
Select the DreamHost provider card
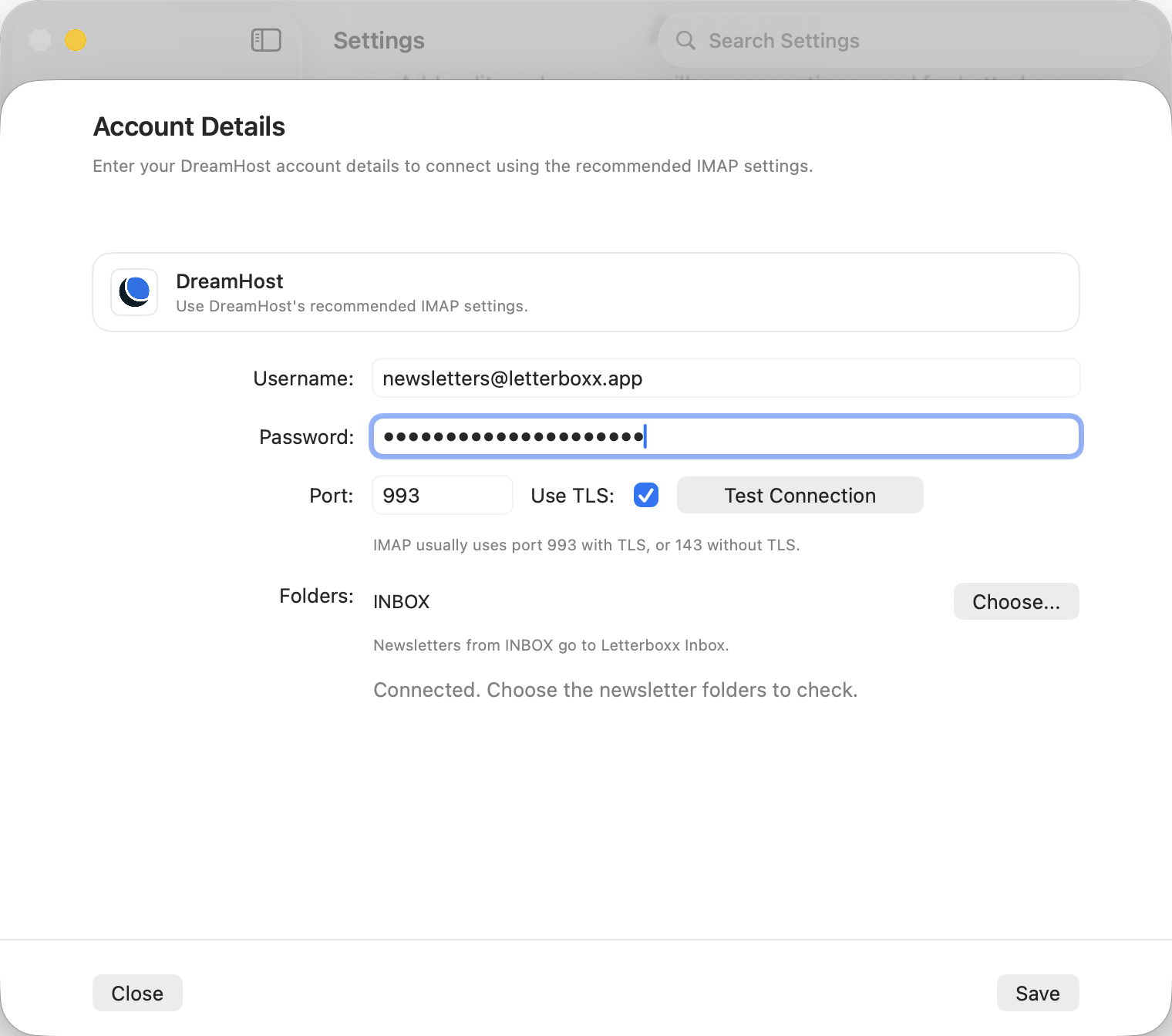click(x=586, y=292)
